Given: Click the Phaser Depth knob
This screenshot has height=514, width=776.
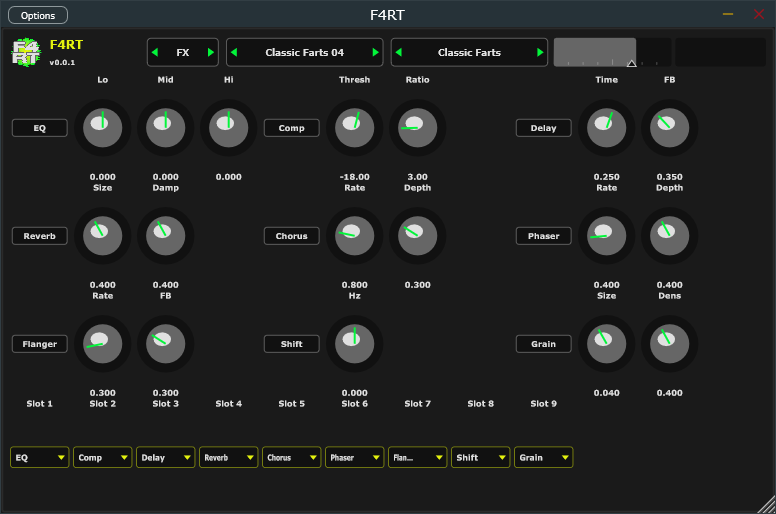Looking at the screenshot, I should point(670,235).
